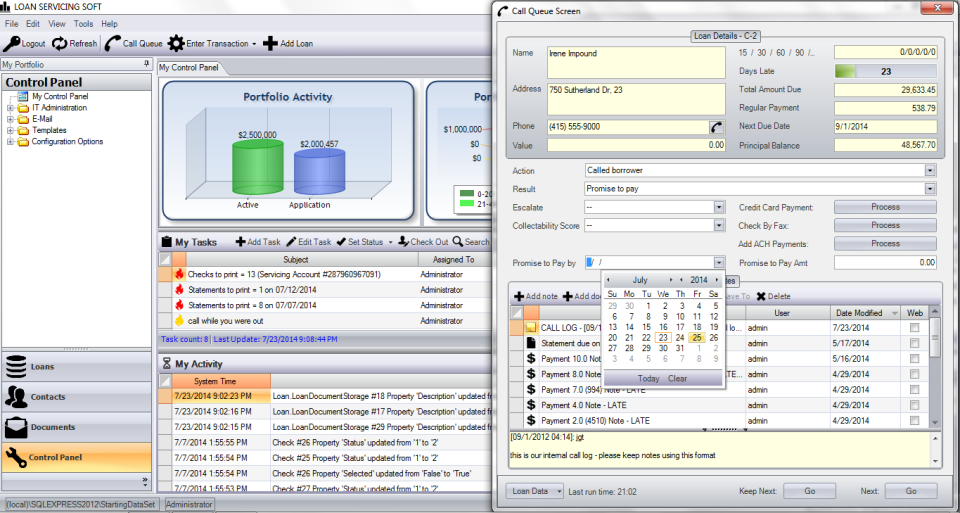
Task: Tick Web checkbox for Payment 7.0 row
Action: (914, 389)
